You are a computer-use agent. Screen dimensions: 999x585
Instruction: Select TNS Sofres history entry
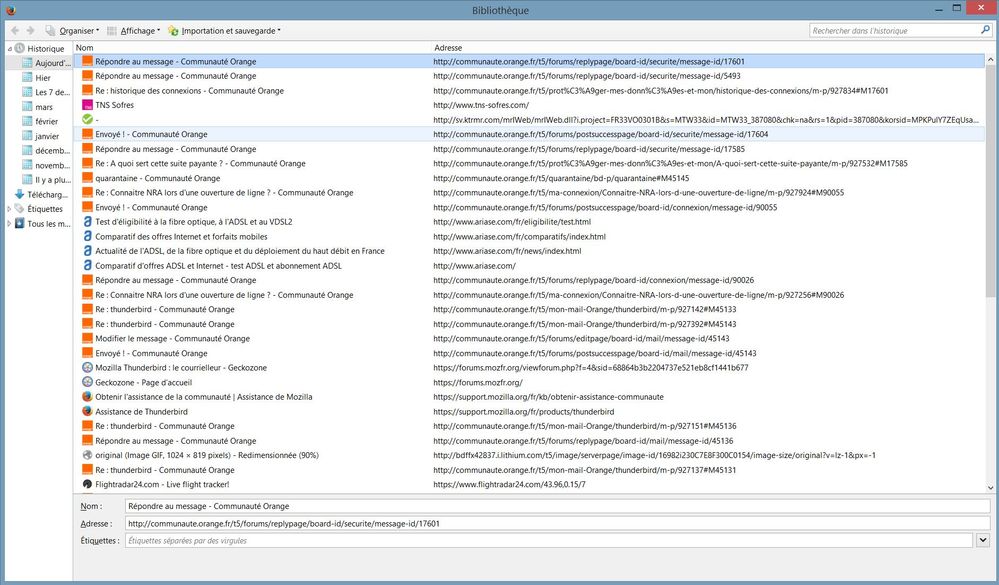529,105
